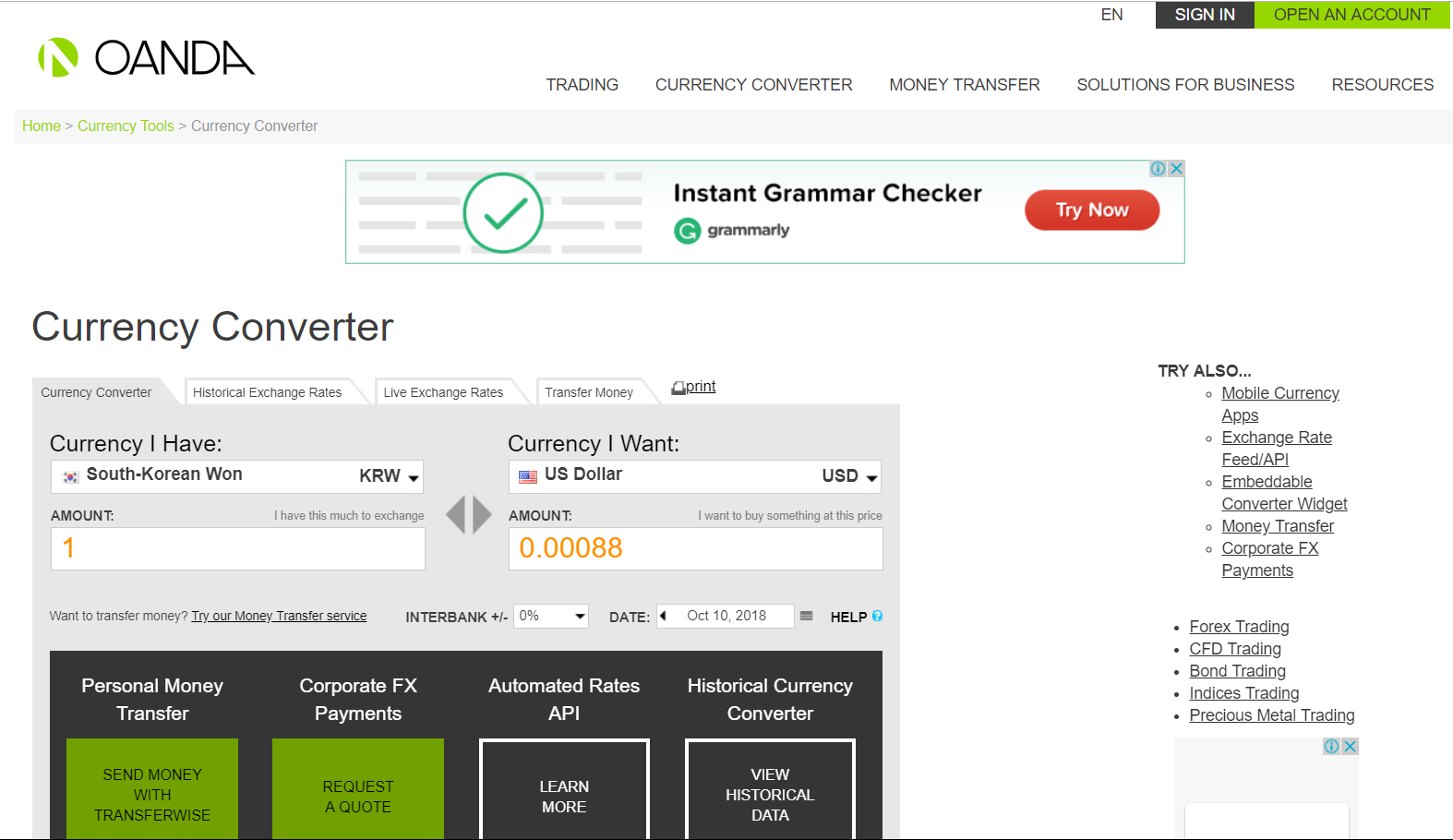This screenshot has height=840, width=1453.
Task: Open the Indices Trading link
Action: point(1243,693)
